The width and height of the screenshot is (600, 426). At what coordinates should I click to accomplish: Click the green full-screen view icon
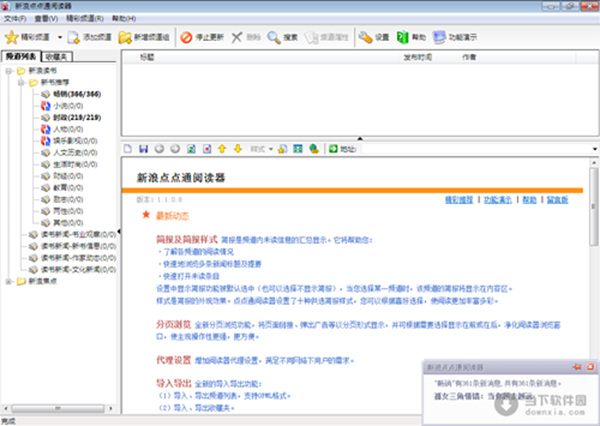(298, 149)
